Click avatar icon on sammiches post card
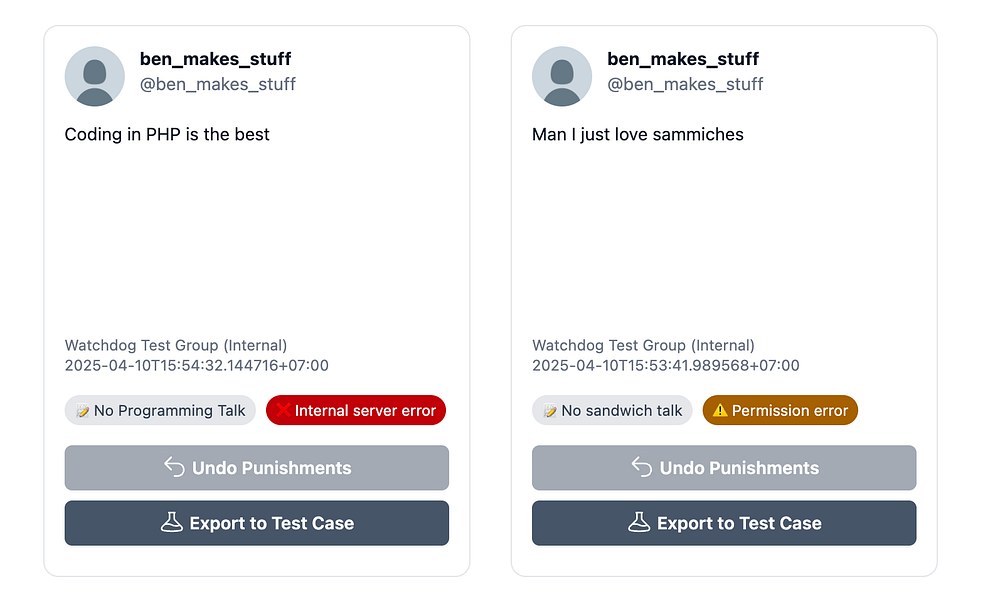Viewport: 1000px width, 612px height. [x=562, y=76]
